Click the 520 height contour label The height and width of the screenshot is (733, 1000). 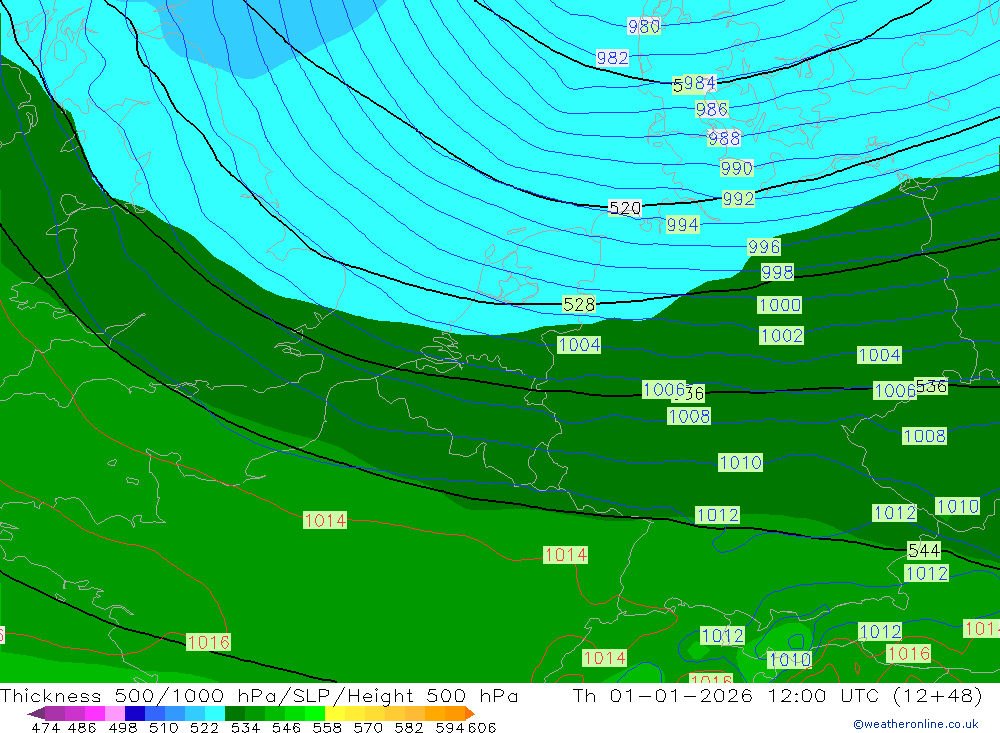tap(625, 208)
